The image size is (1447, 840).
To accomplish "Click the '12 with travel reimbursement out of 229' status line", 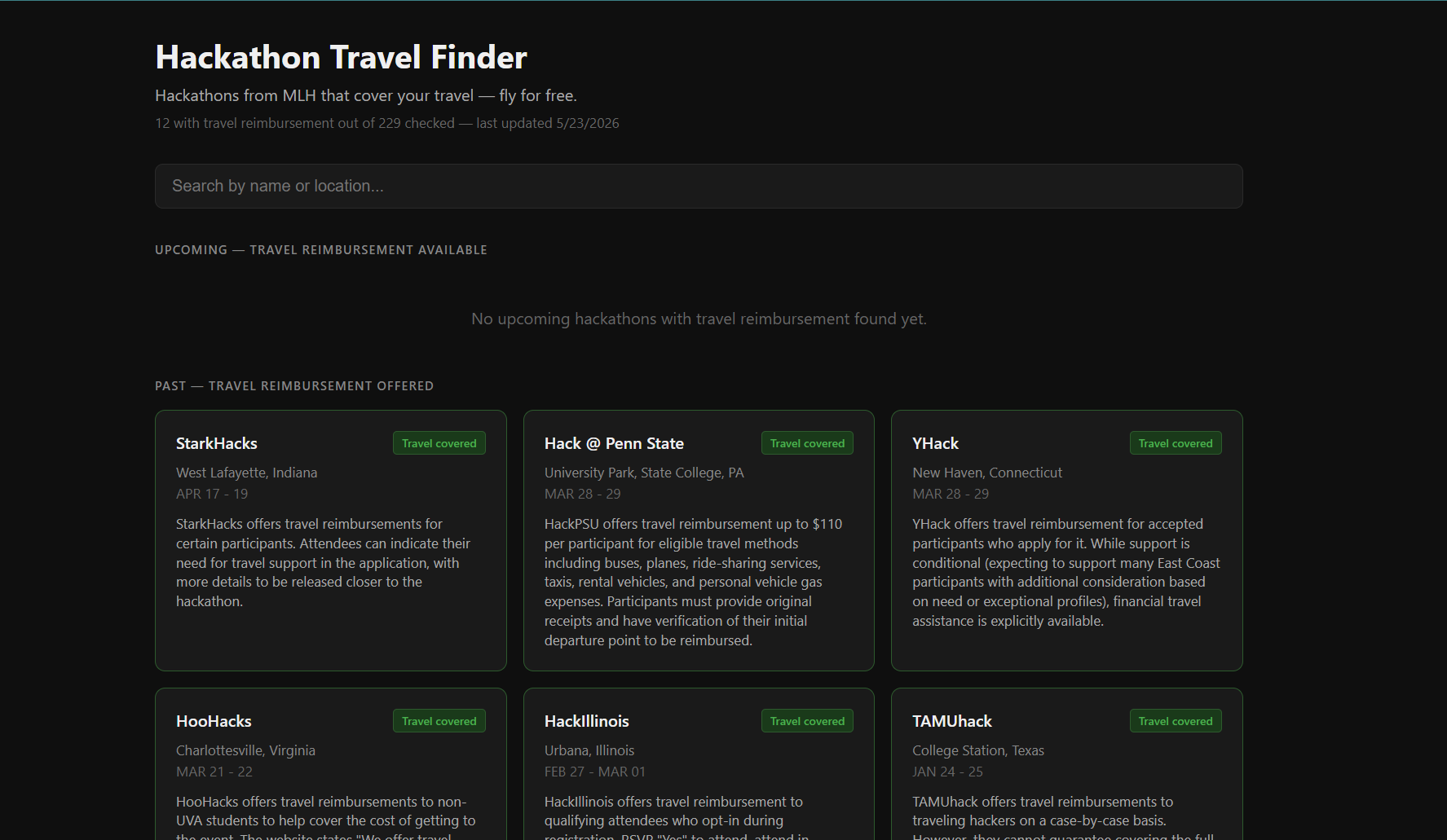I will (387, 123).
